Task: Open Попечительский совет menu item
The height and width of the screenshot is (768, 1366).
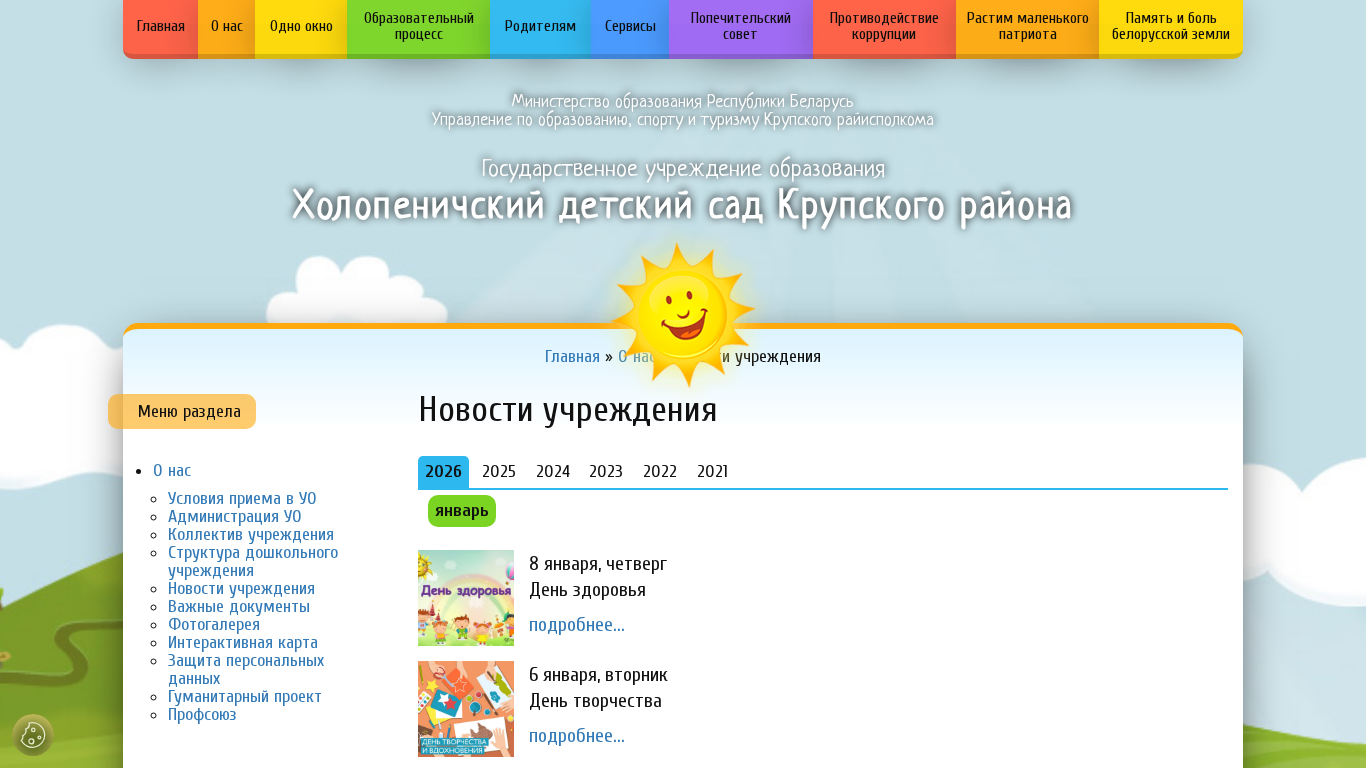Action: click(x=741, y=27)
